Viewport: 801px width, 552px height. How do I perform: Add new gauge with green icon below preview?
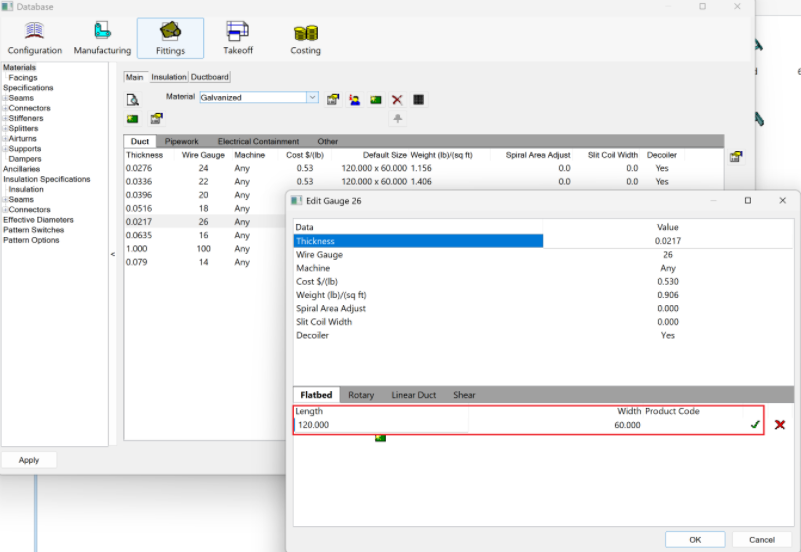coord(133,119)
